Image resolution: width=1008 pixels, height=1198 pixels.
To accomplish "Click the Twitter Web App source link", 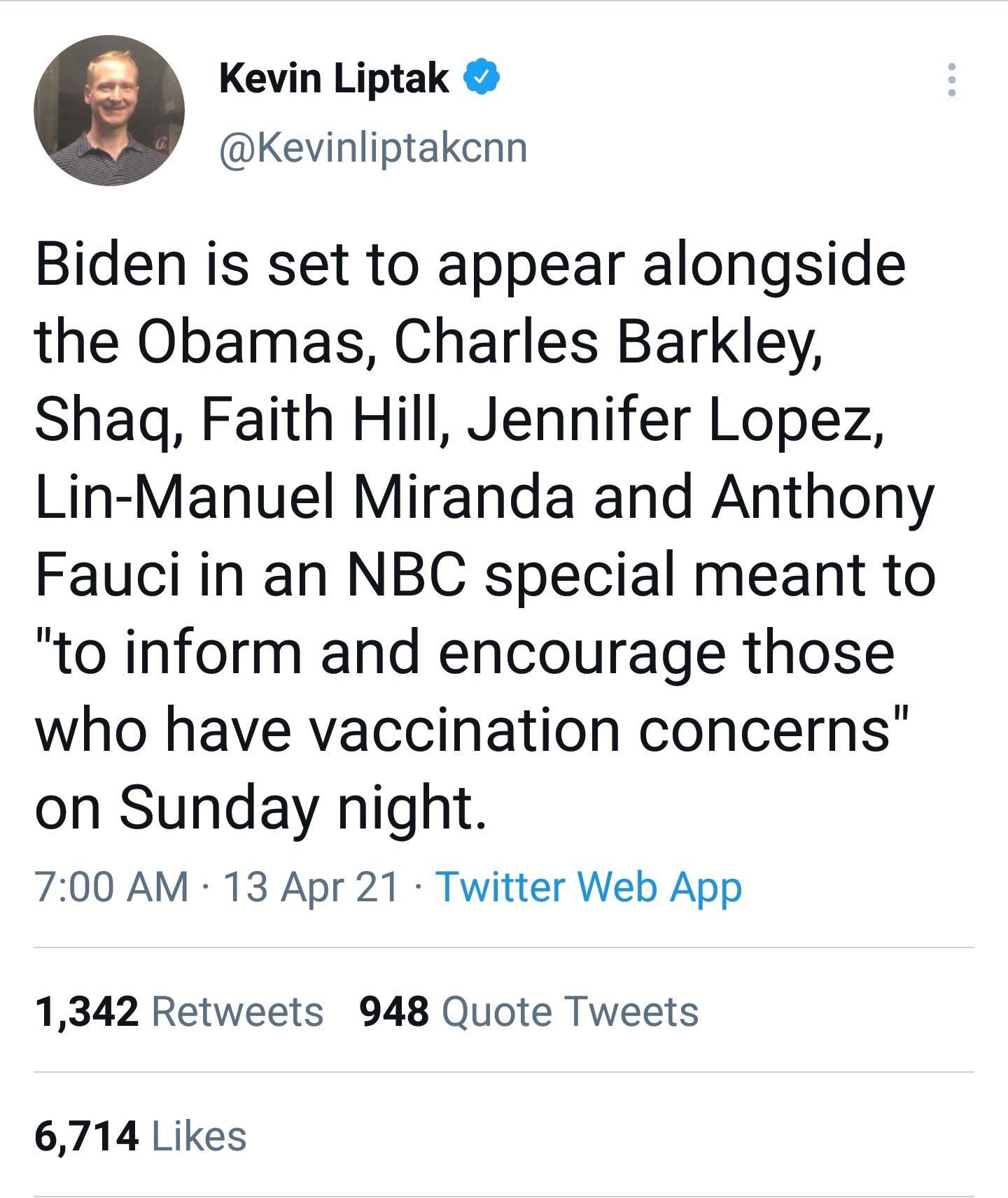I will point(589,887).
